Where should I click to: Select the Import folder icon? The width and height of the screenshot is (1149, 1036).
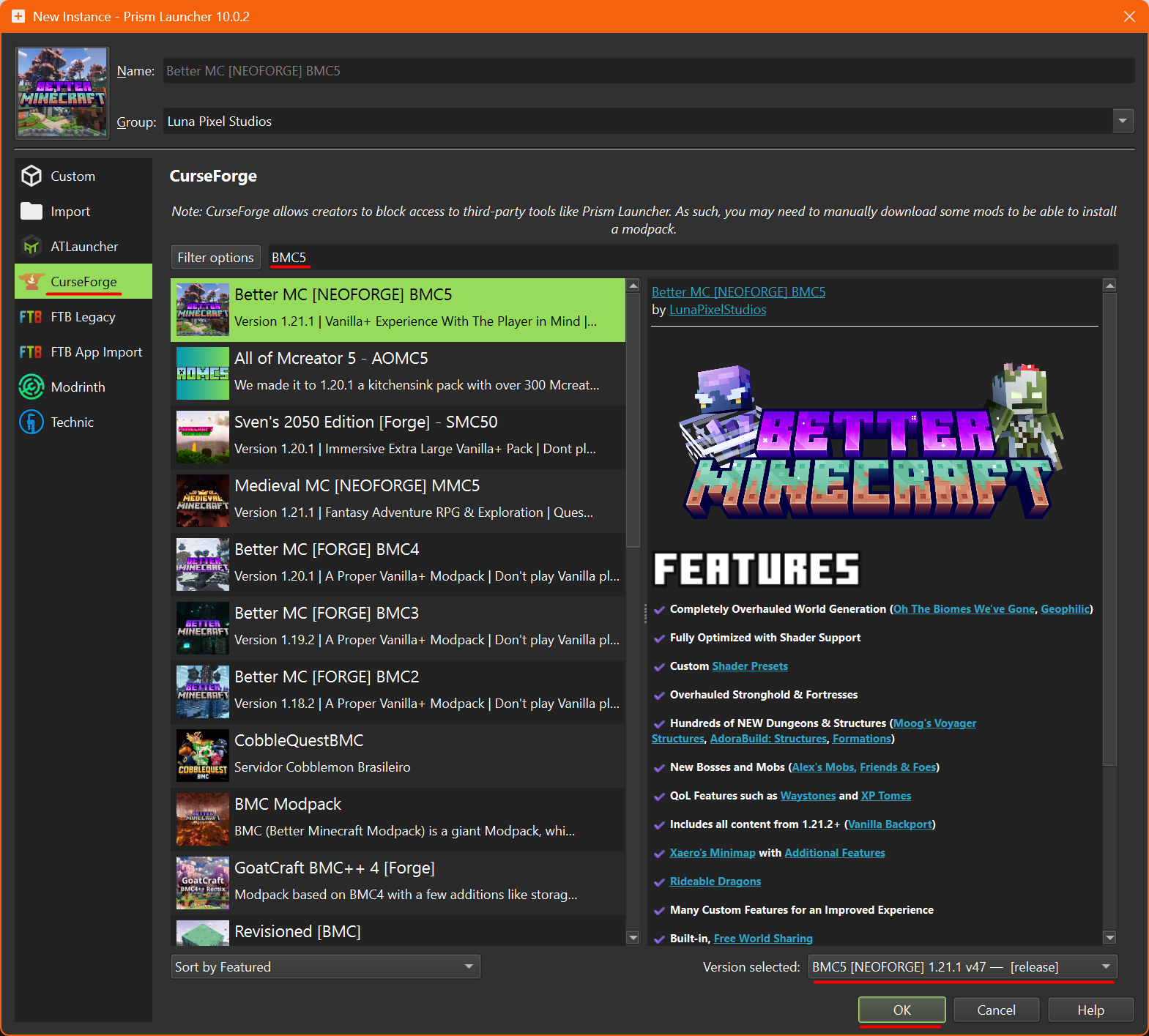click(31, 212)
